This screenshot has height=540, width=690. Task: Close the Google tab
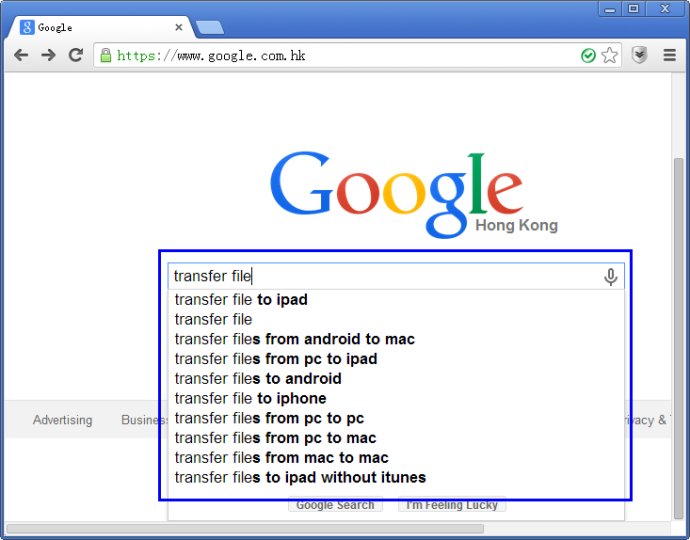tap(178, 27)
